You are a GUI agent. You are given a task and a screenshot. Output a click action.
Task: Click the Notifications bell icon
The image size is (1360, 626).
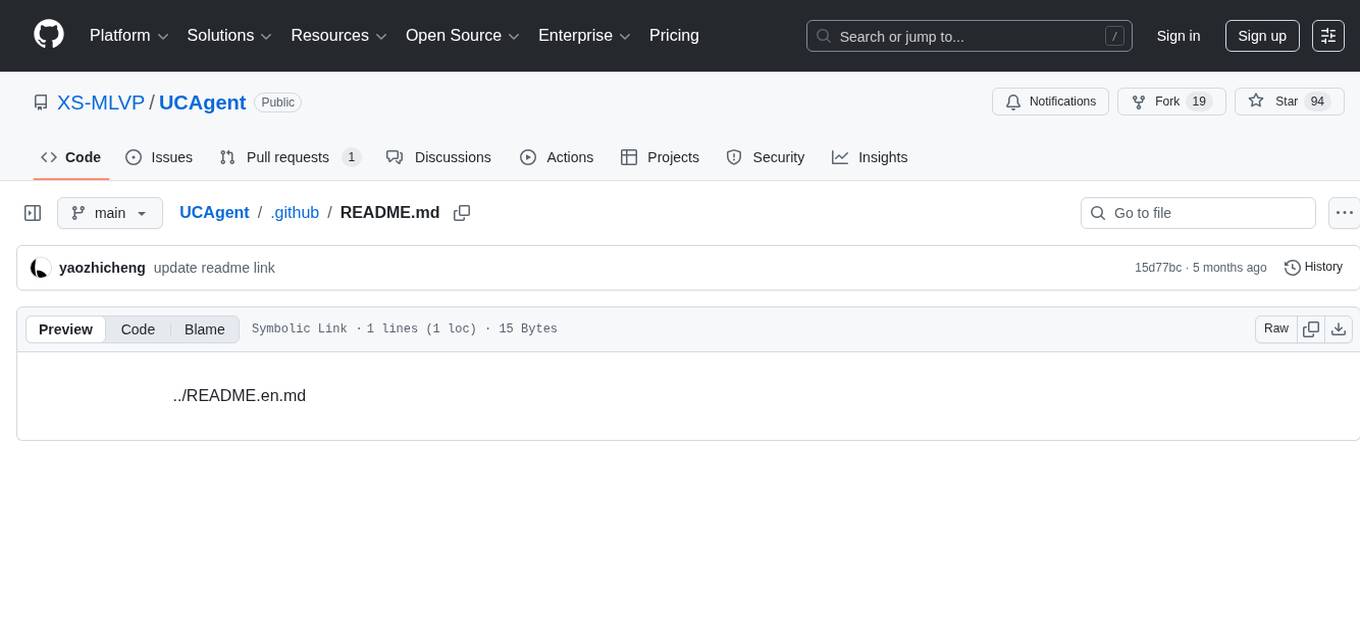click(x=1013, y=101)
